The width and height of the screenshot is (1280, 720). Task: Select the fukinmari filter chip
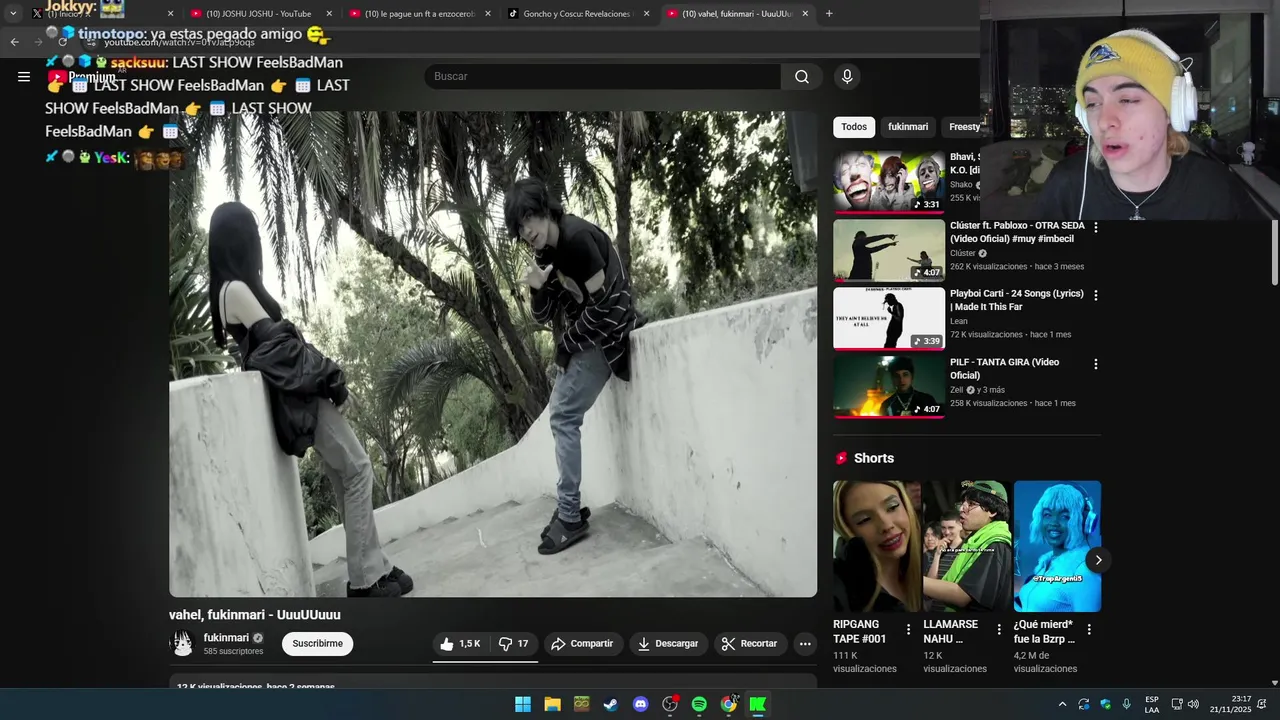(908, 127)
